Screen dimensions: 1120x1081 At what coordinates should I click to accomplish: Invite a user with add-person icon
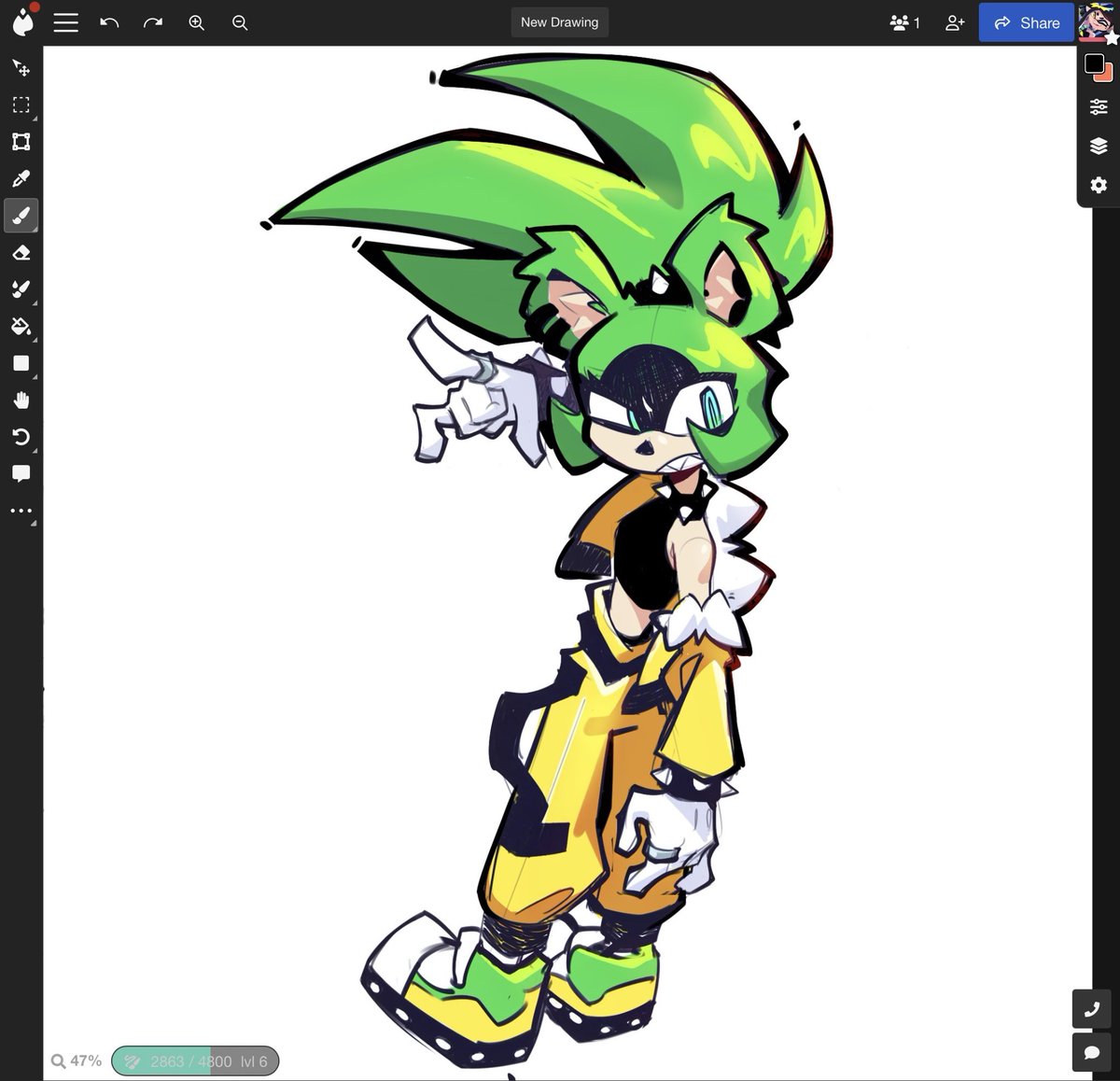954,22
